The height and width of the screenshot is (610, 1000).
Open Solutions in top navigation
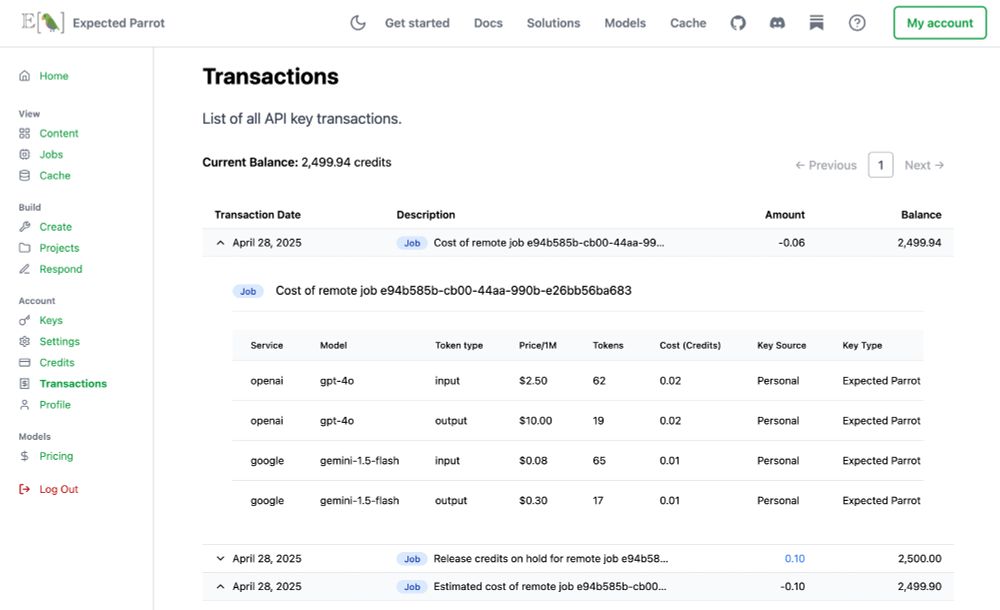(x=554, y=23)
